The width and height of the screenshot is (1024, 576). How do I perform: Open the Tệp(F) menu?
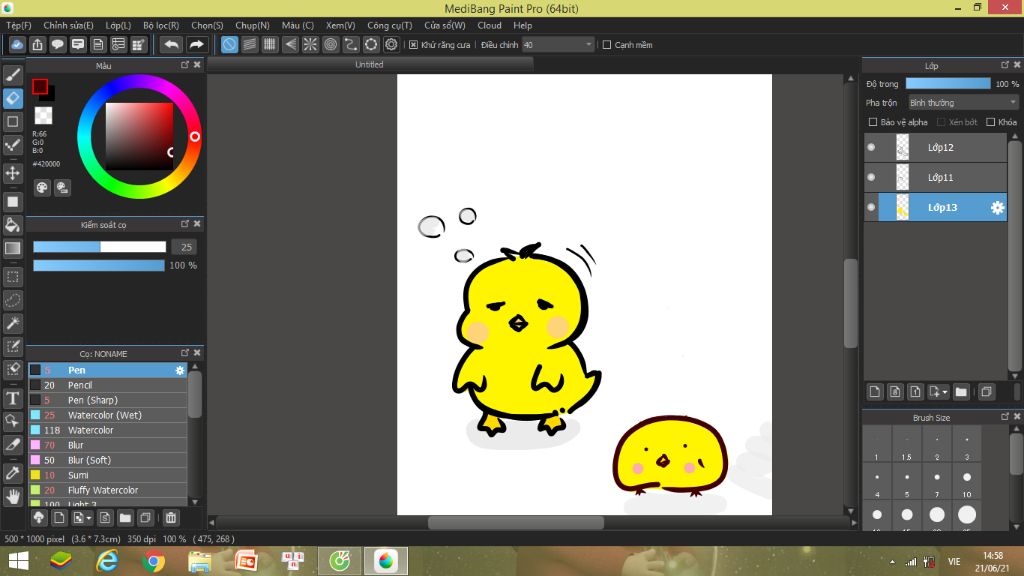[x=19, y=25]
